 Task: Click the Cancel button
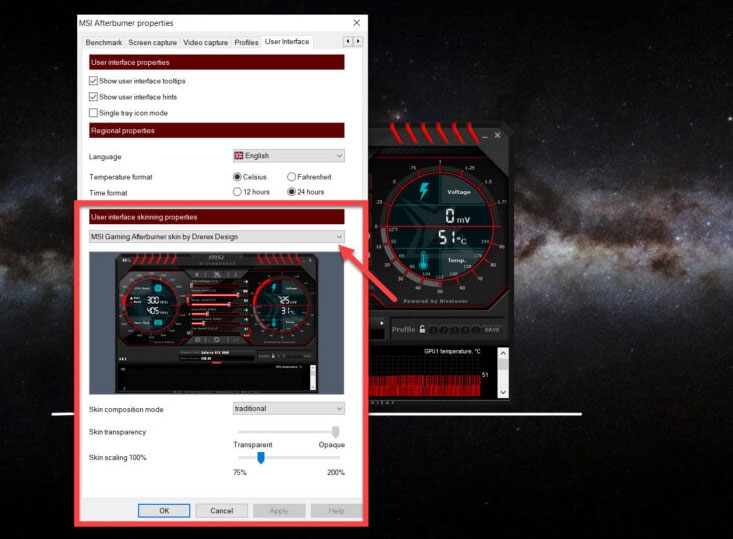[x=222, y=510]
